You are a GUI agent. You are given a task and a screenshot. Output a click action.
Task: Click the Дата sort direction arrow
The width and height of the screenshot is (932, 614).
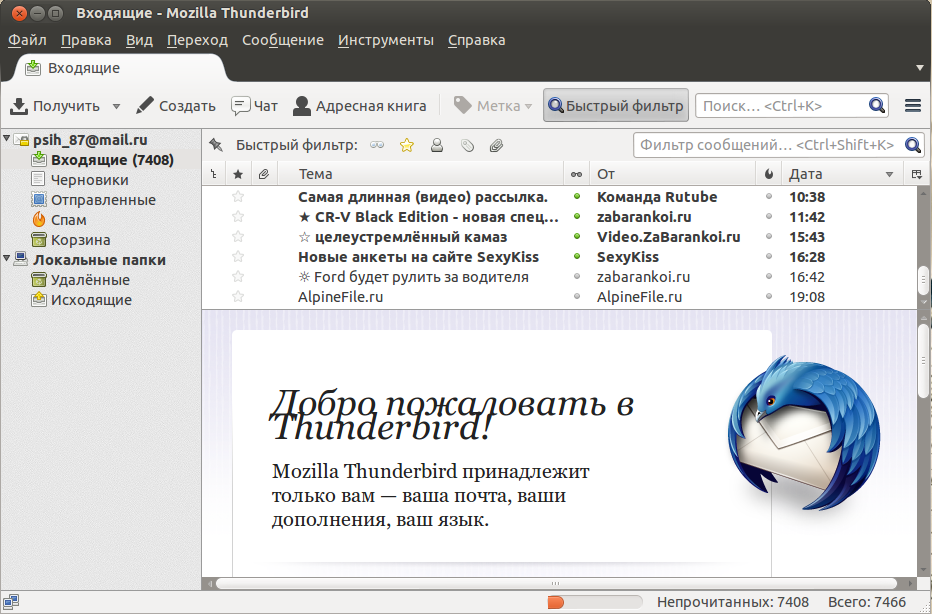[889, 174]
